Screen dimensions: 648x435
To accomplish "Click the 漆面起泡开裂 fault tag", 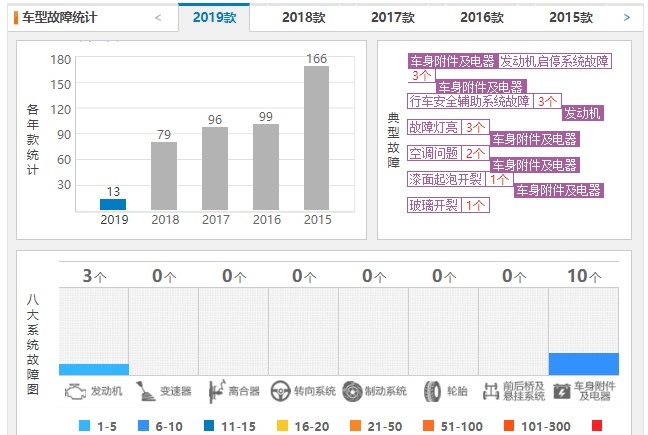I will tap(446, 179).
